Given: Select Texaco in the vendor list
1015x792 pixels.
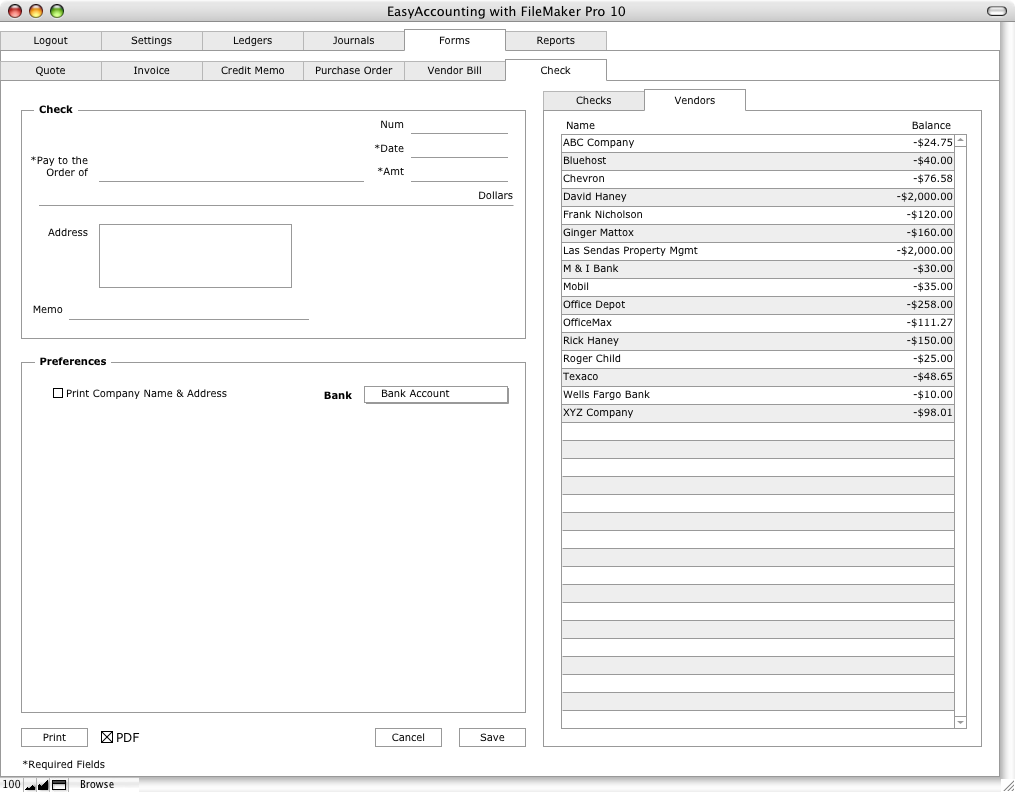Looking at the screenshot, I should pos(758,377).
